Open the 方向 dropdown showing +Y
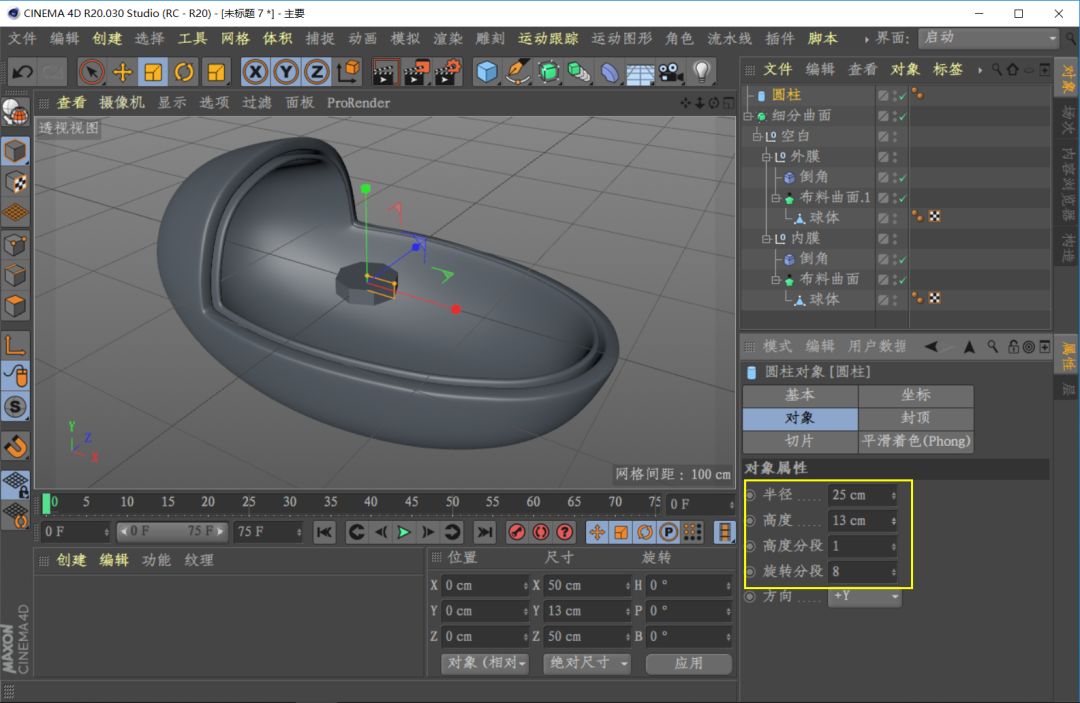 coord(865,596)
